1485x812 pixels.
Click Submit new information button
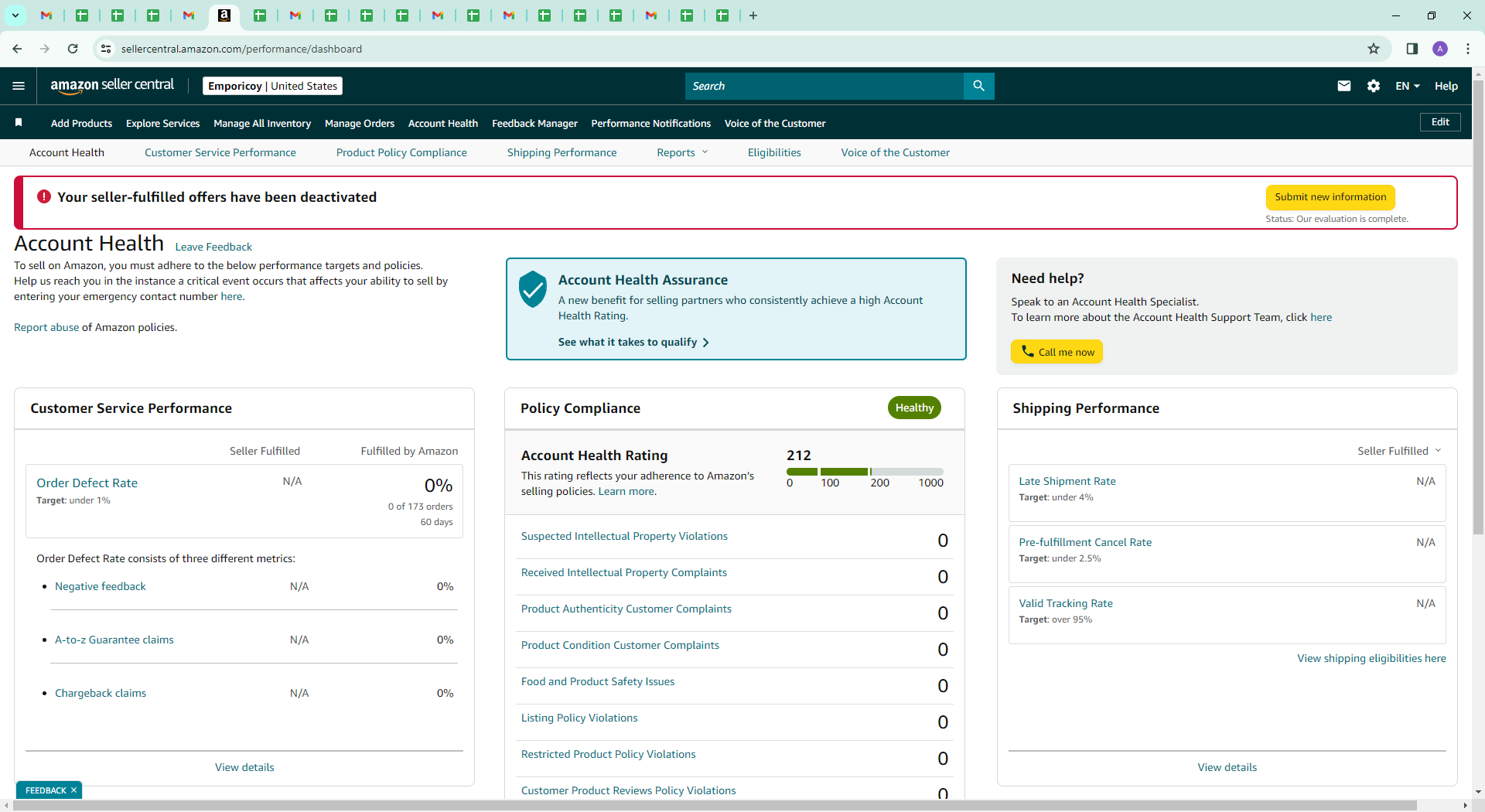[x=1330, y=197]
